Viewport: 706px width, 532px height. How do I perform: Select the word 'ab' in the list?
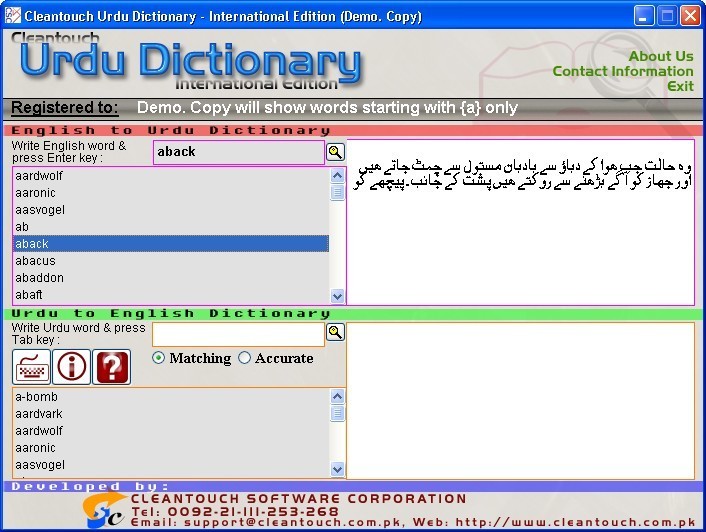pyautogui.click(x=171, y=227)
